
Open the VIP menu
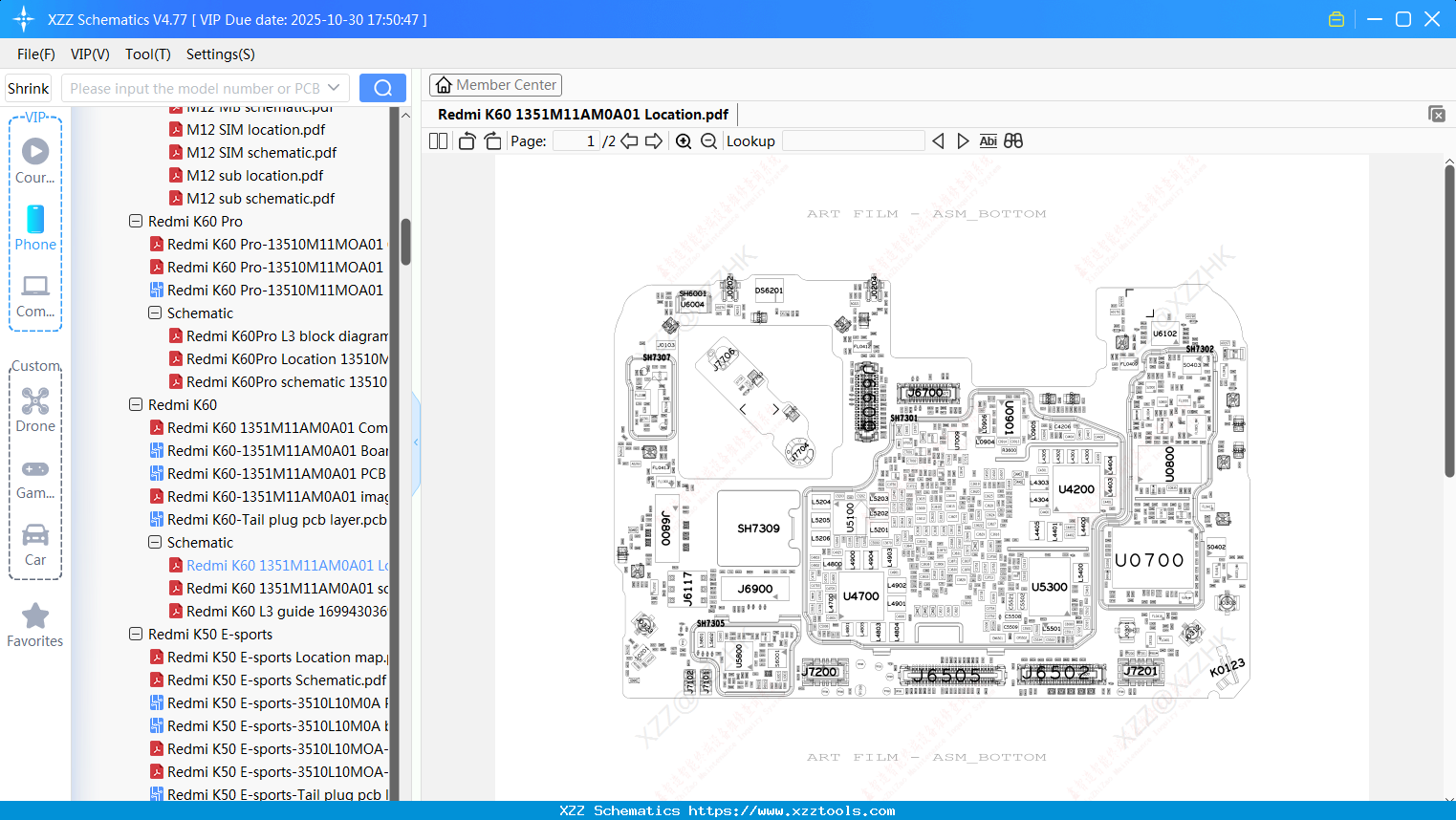89,54
